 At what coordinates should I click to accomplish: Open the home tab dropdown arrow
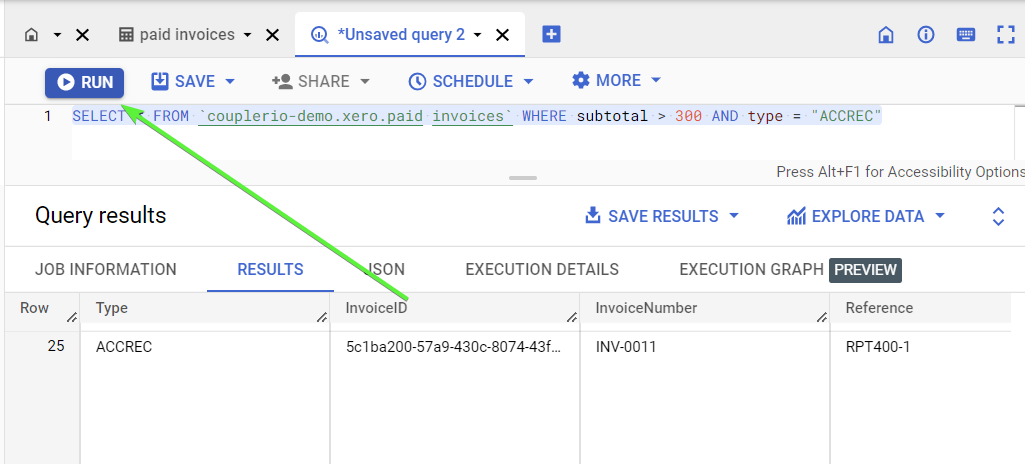click(58, 35)
